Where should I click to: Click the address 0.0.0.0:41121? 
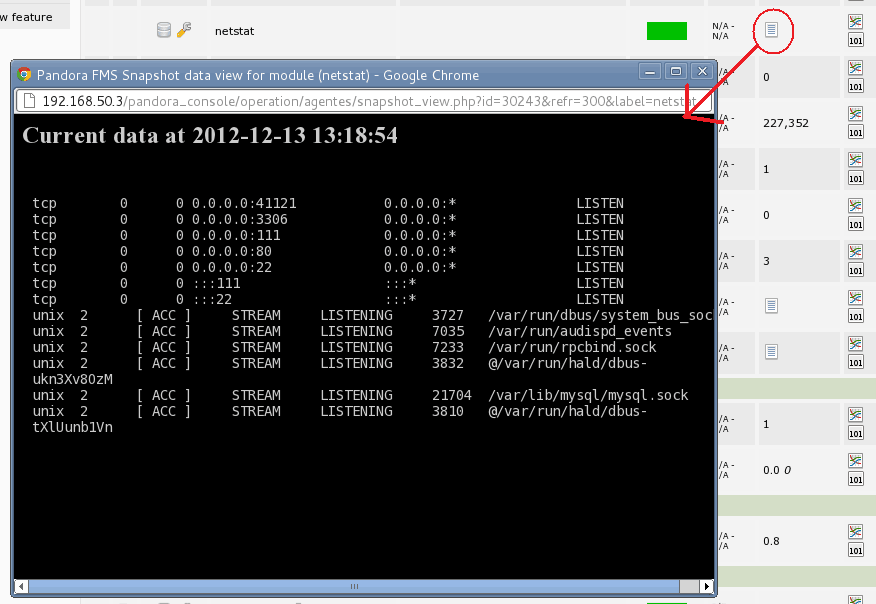[x=244, y=203]
